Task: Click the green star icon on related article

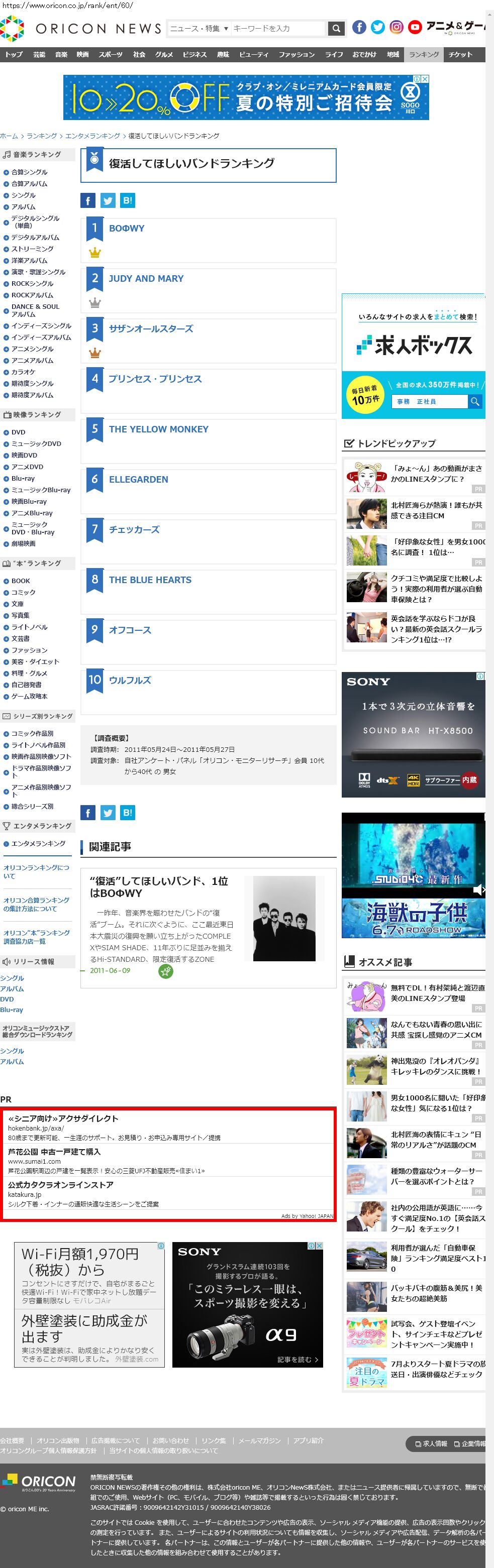Action: [x=165, y=971]
